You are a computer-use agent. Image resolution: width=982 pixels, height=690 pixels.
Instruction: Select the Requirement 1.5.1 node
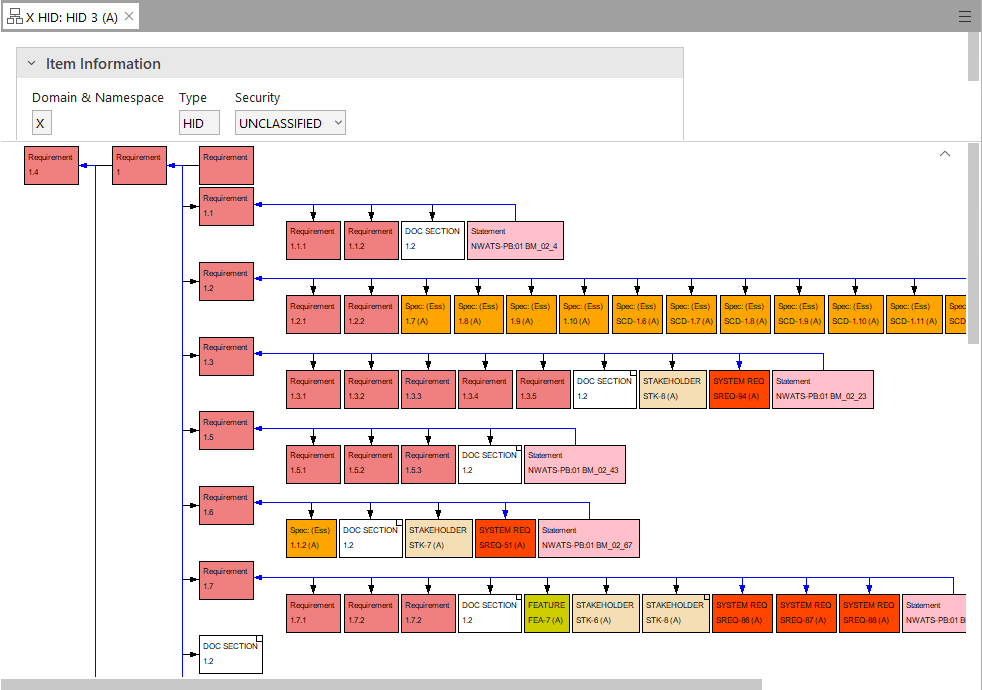(313, 464)
